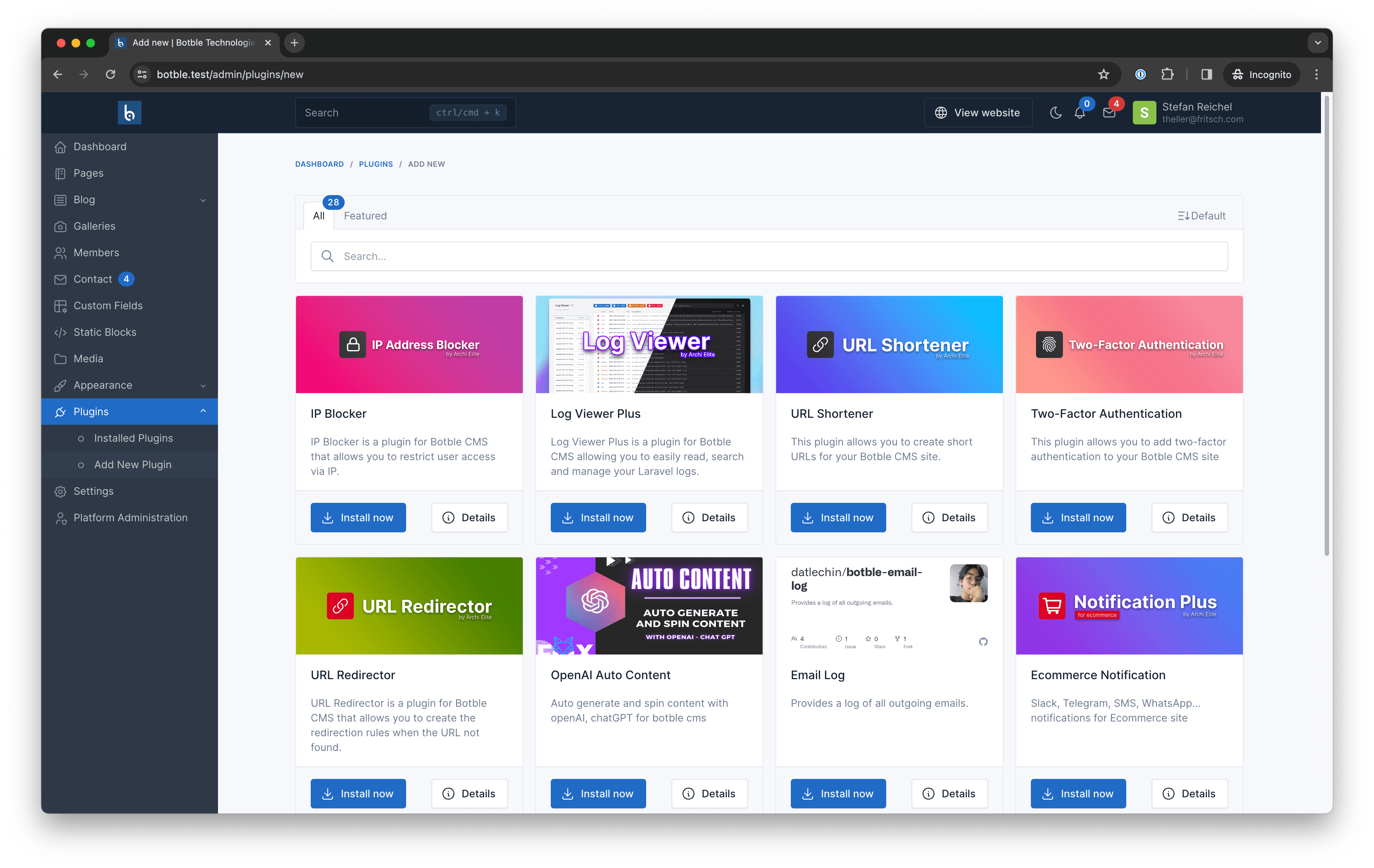Screen dimensions: 1374x868
Task: Install the URL Shortener plugin
Action: pos(838,518)
